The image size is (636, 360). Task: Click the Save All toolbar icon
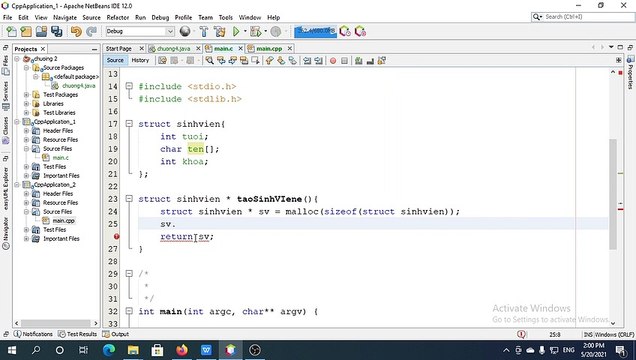point(56,31)
